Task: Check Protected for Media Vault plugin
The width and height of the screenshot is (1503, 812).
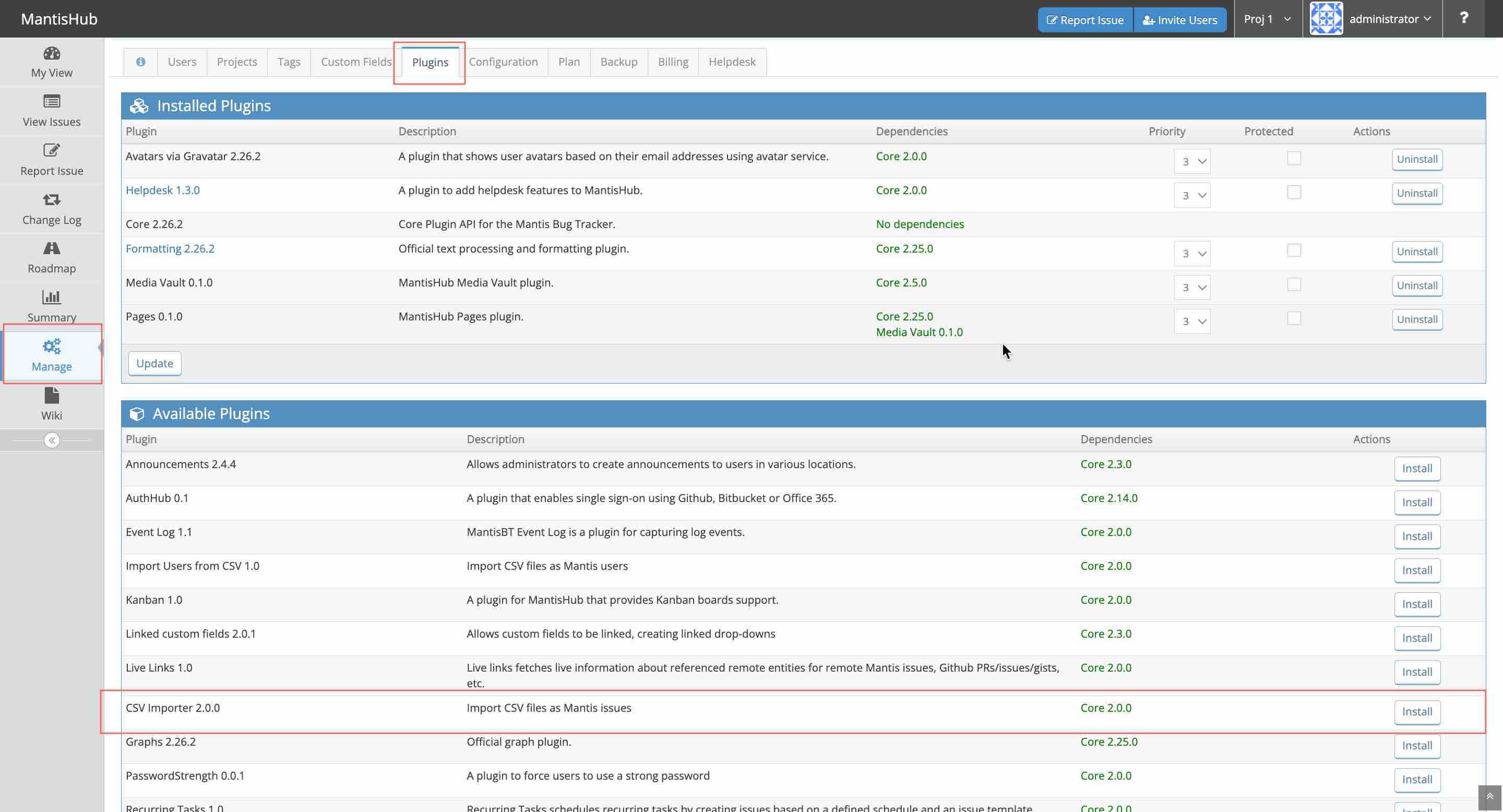Action: 1294,284
